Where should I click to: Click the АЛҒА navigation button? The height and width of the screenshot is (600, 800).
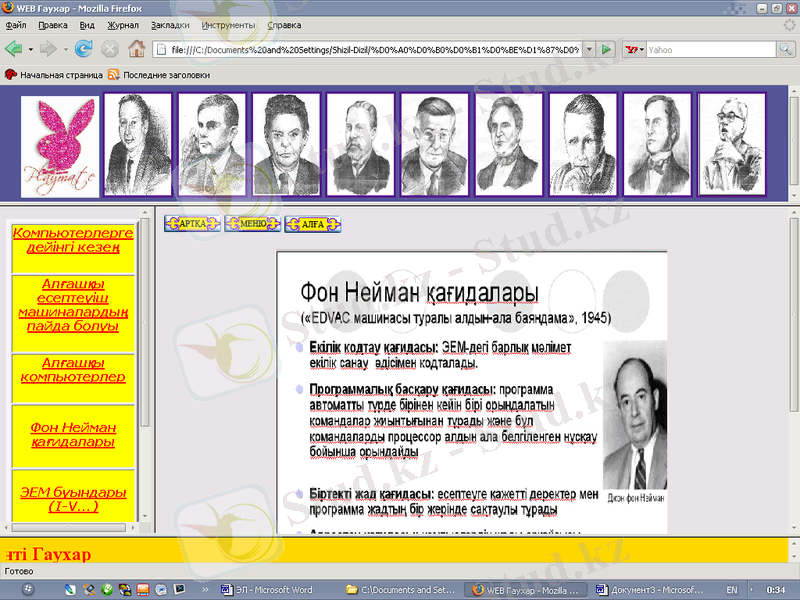point(312,224)
